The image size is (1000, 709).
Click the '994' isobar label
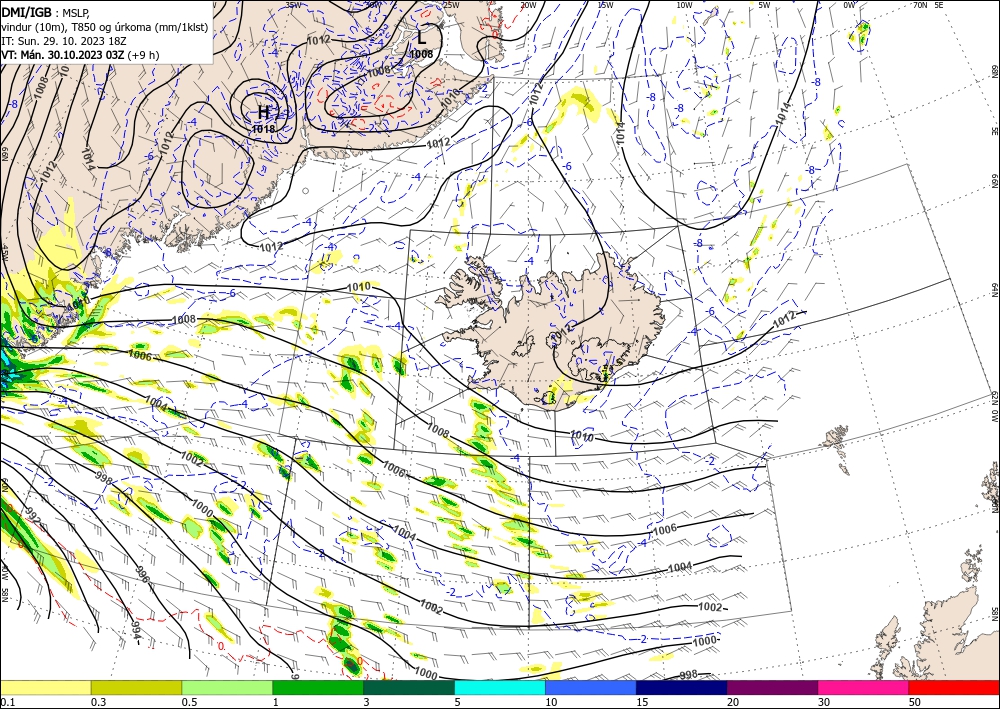coord(135,630)
